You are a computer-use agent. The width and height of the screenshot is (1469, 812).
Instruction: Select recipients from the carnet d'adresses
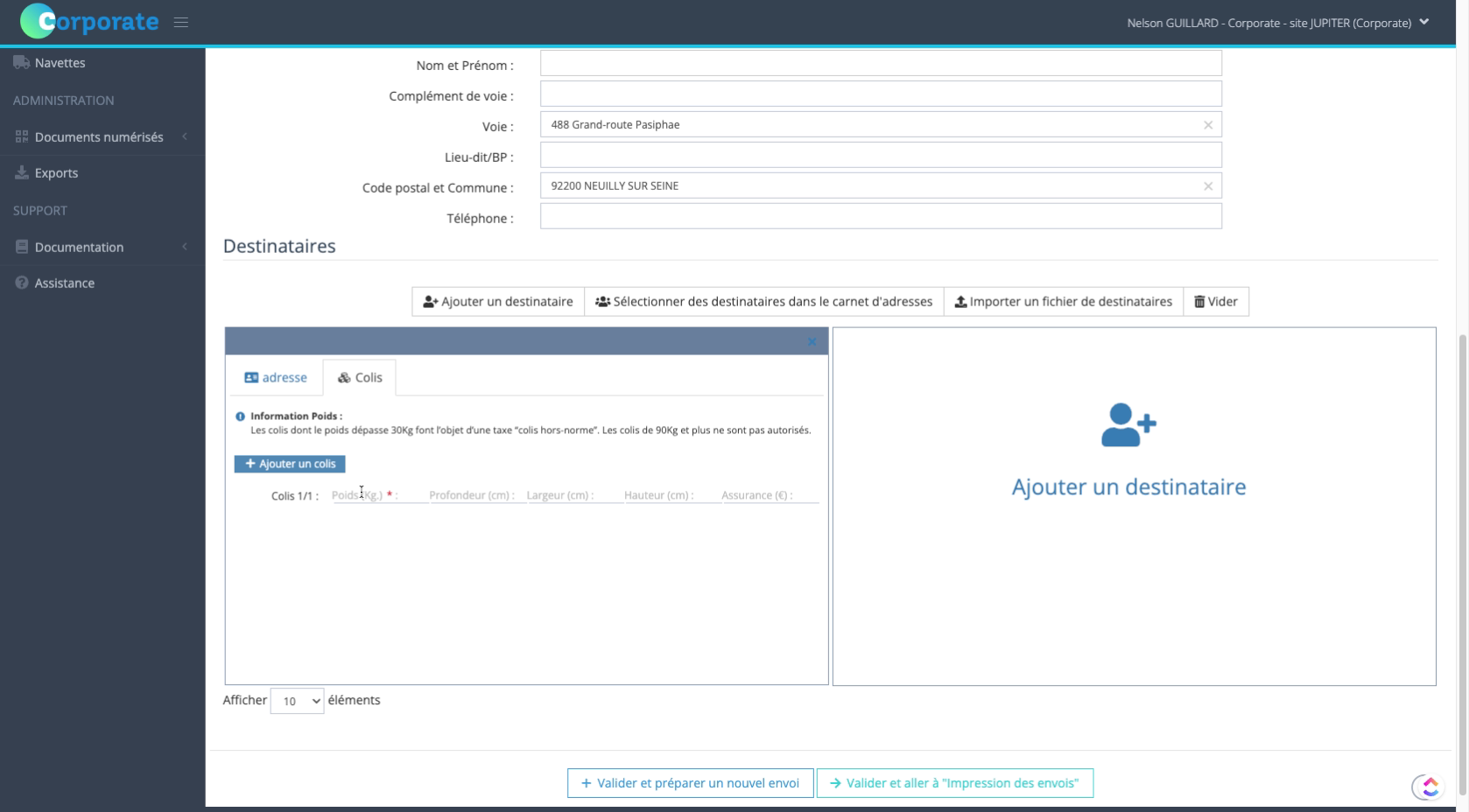tap(763, 301)
